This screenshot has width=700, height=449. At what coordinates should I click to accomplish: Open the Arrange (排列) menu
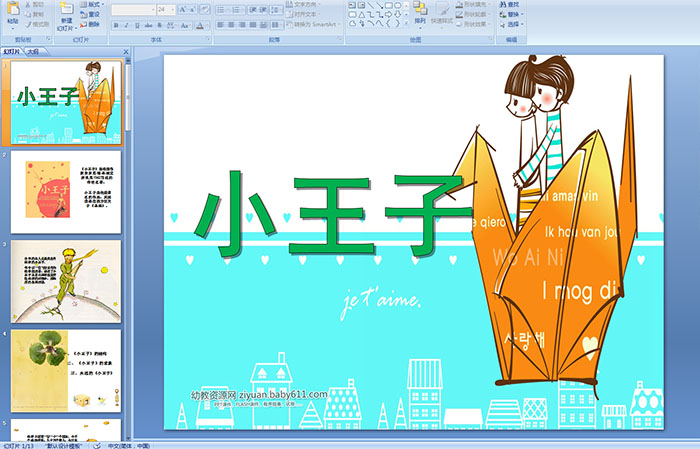[x=420, y=13]
